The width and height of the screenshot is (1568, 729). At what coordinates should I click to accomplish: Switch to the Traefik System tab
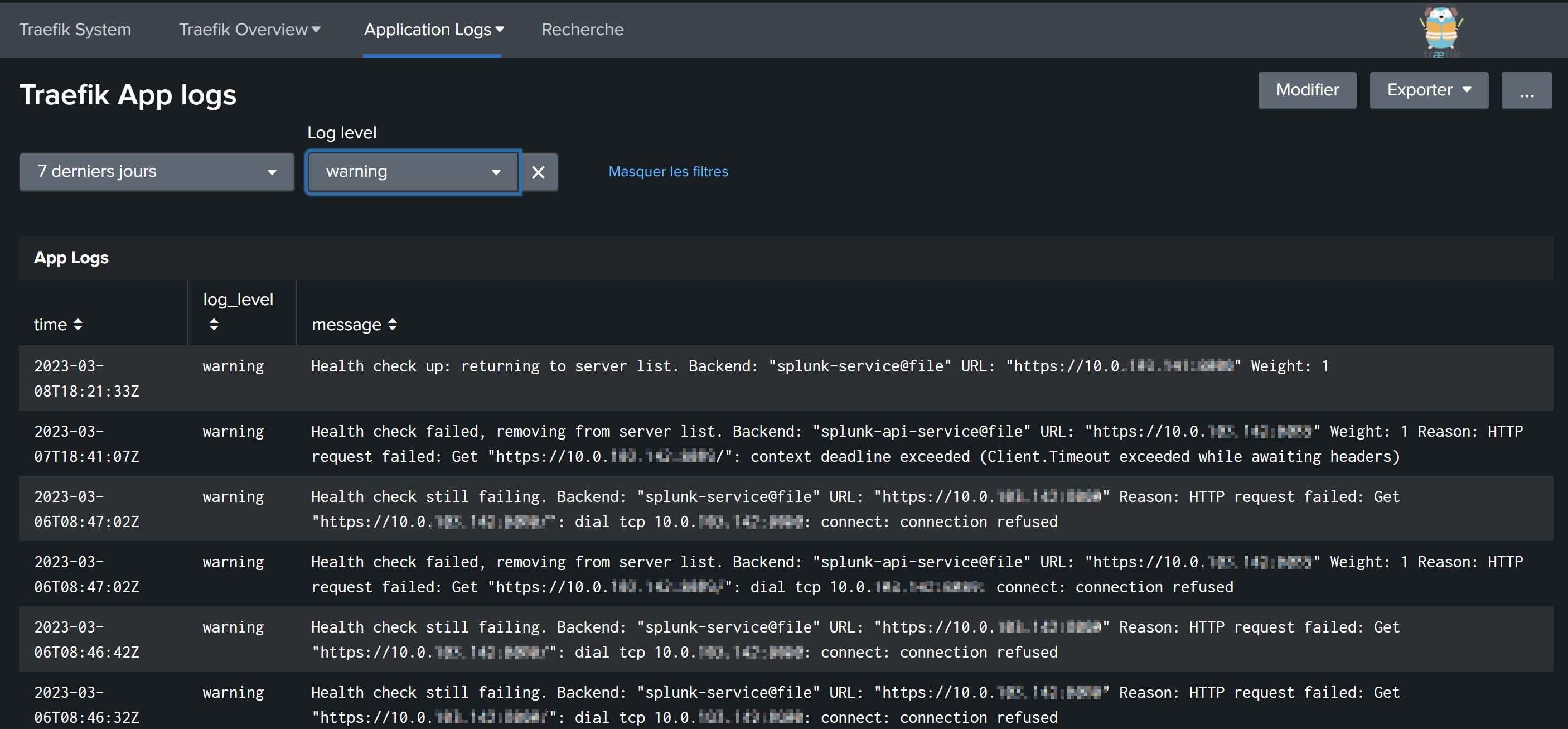tap(75, 28)
